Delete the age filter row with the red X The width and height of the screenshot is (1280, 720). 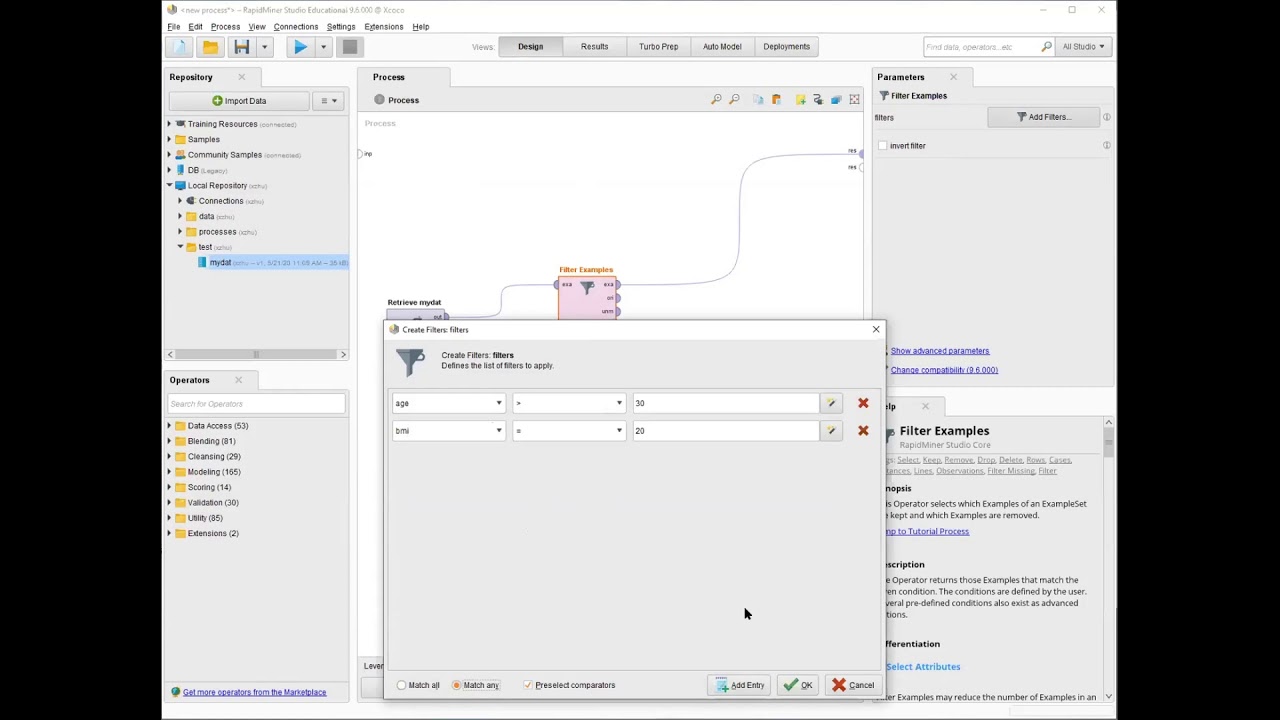pos(863,403)
